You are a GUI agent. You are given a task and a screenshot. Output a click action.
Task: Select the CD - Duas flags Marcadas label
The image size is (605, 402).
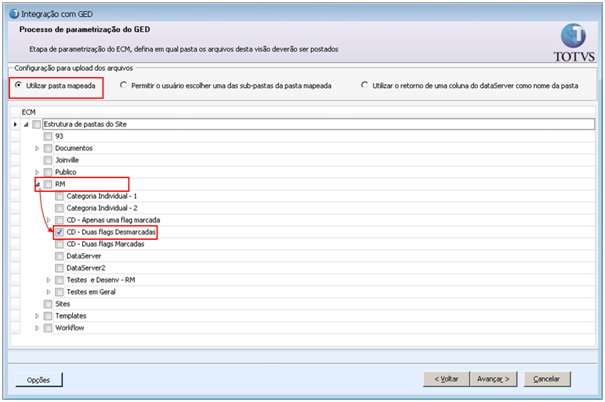pos(105,244)
